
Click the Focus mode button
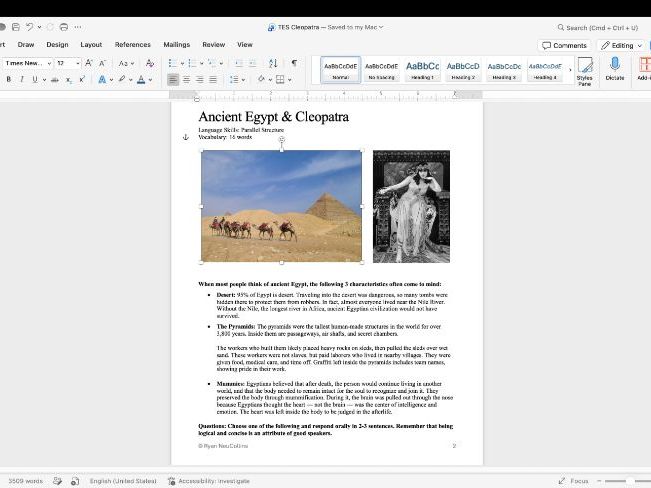[x=574, y=481]
